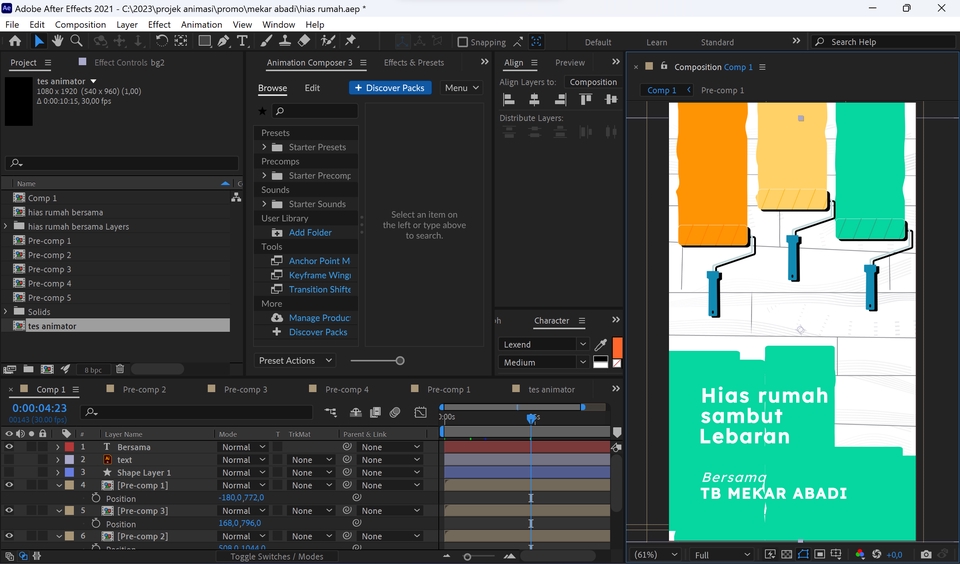Toggle the Snapping checkbox
Viewport: 960px width, 564px height.
(x=463, y=42)
